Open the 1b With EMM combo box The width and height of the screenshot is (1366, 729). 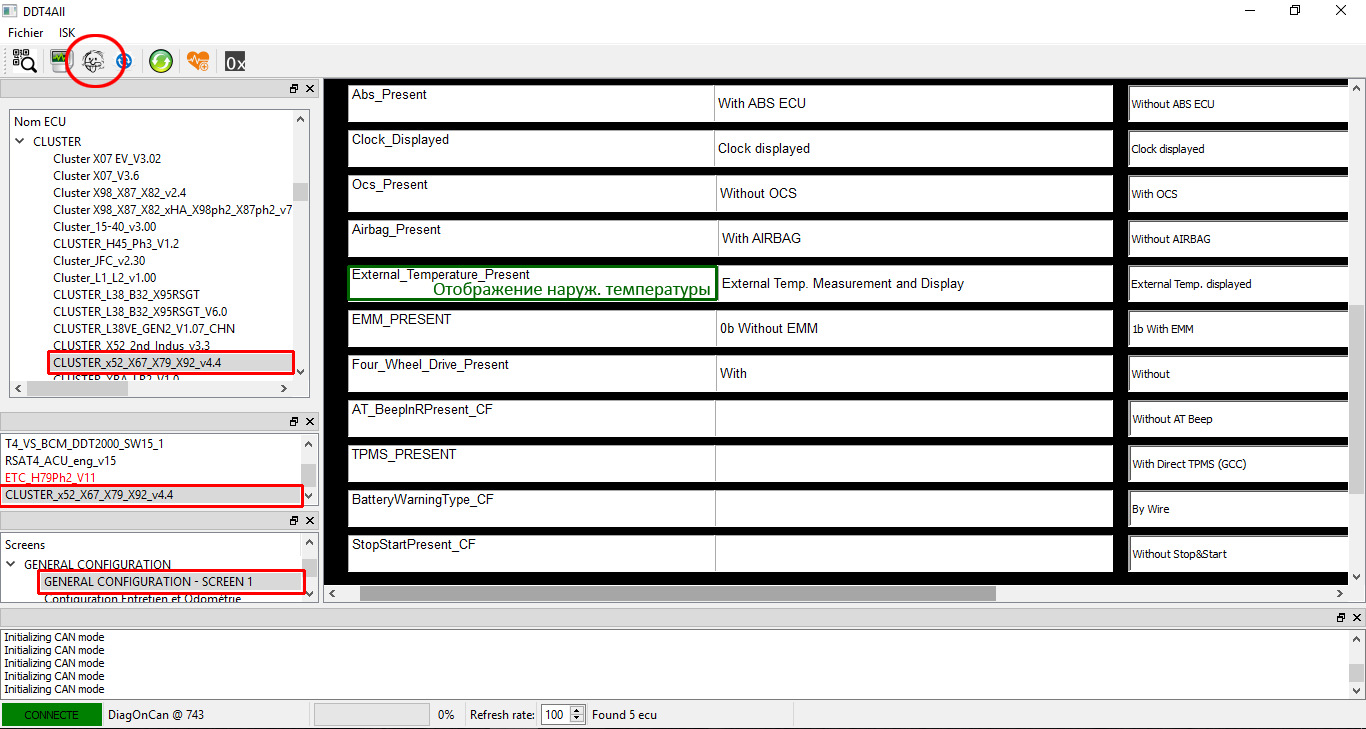pyautogui.click(x=1238, y=329)
